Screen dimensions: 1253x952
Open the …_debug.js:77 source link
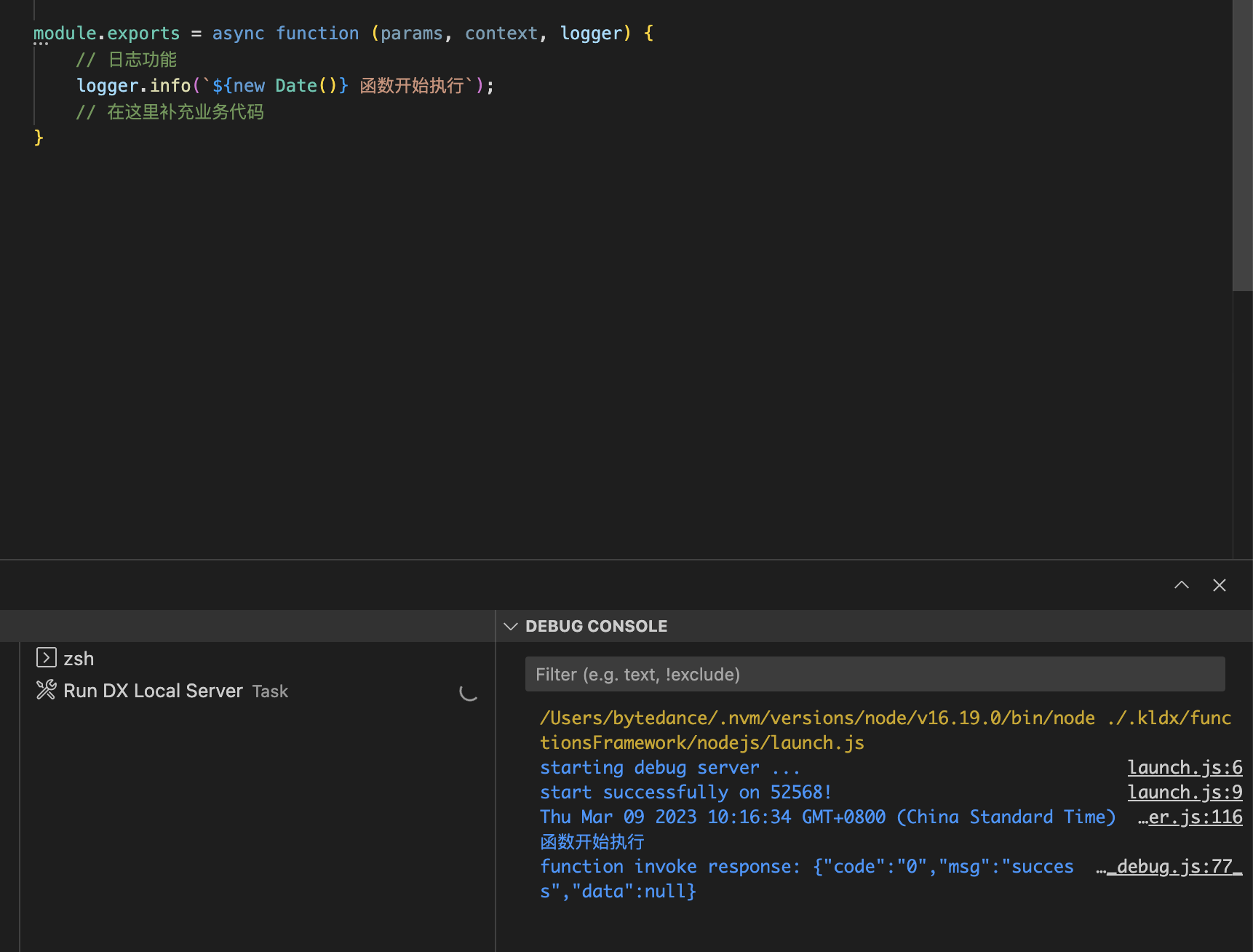[1169, 866]
